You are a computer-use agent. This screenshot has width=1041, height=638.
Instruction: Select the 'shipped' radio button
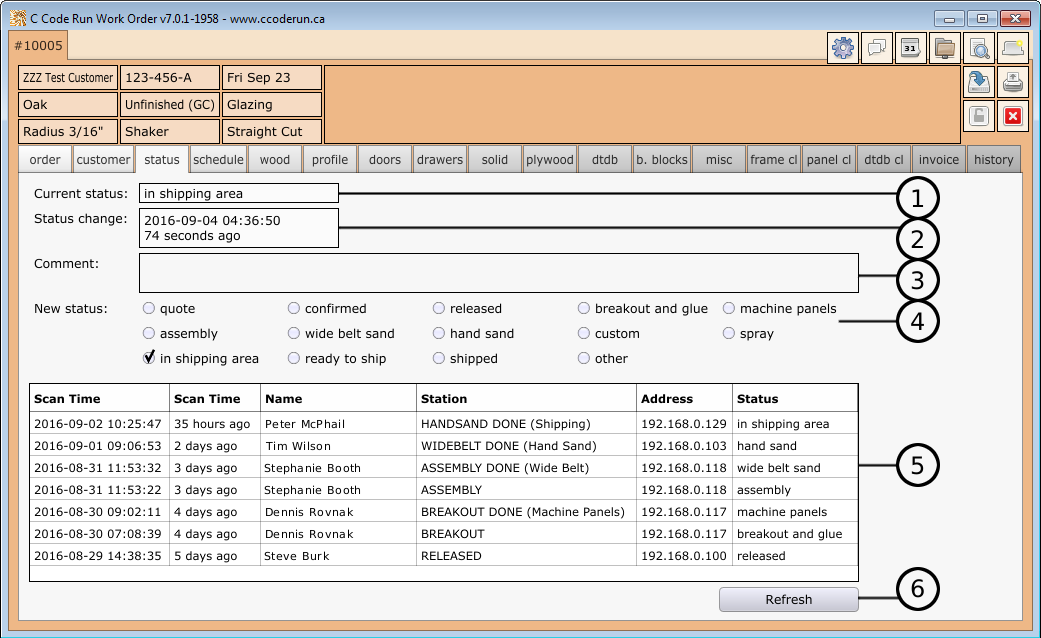(x=440, y=358)
